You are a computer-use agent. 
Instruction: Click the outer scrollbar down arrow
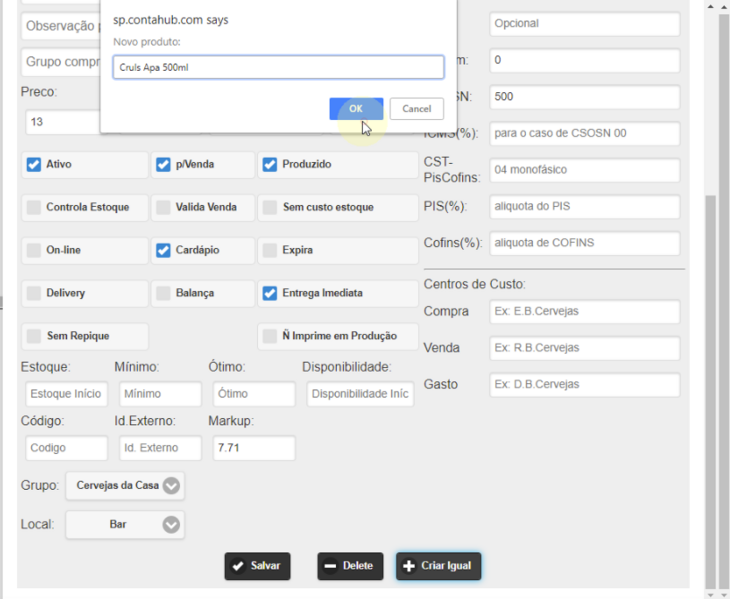click(x=724, y=595)
